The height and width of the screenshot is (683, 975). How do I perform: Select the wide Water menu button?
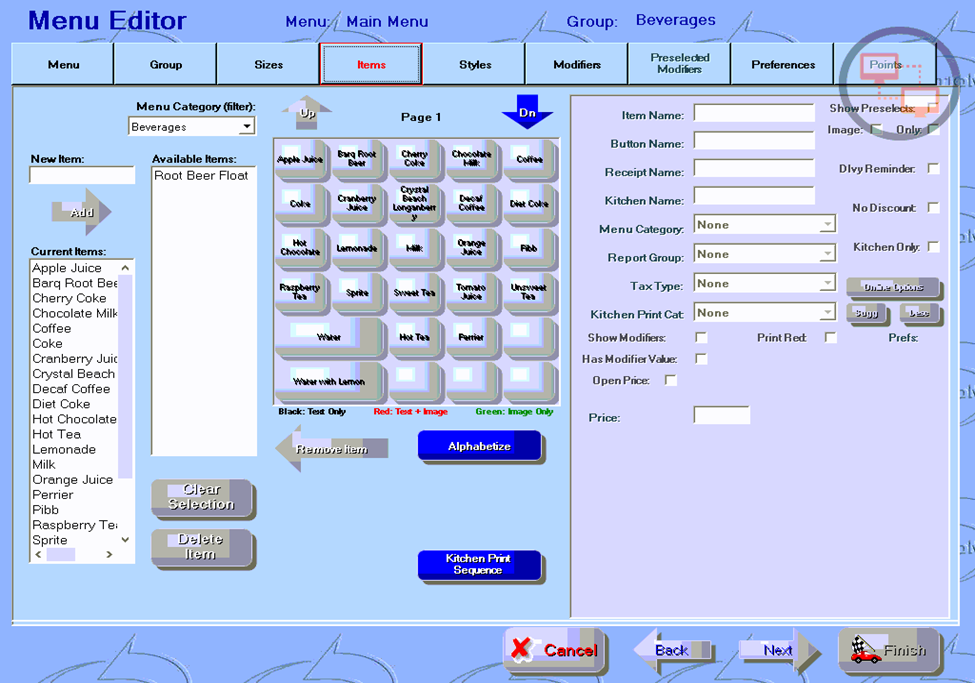330,337
